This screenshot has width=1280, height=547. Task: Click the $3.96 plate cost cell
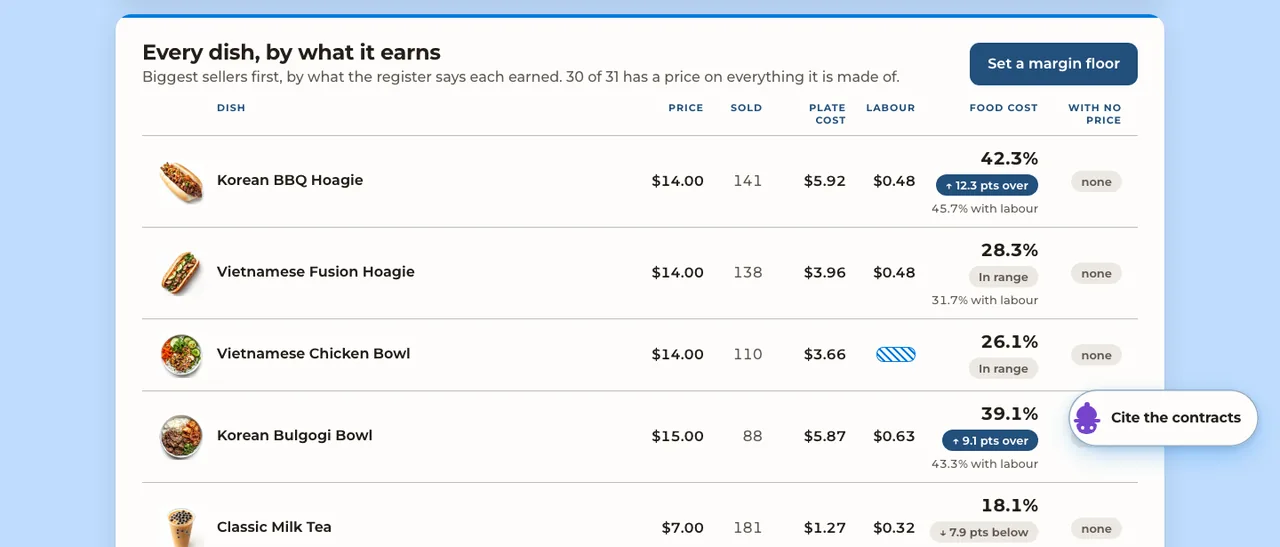coord(825,272)
